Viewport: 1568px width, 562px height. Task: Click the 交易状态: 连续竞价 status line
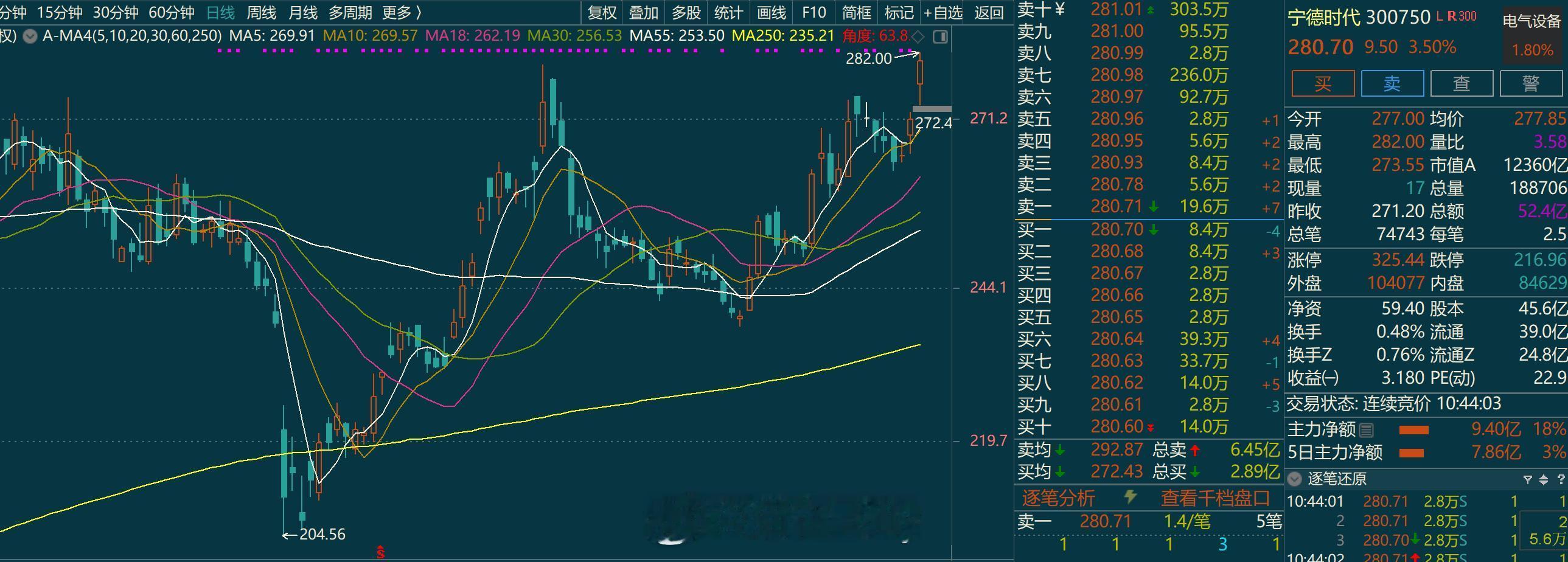coord(1393,404)
